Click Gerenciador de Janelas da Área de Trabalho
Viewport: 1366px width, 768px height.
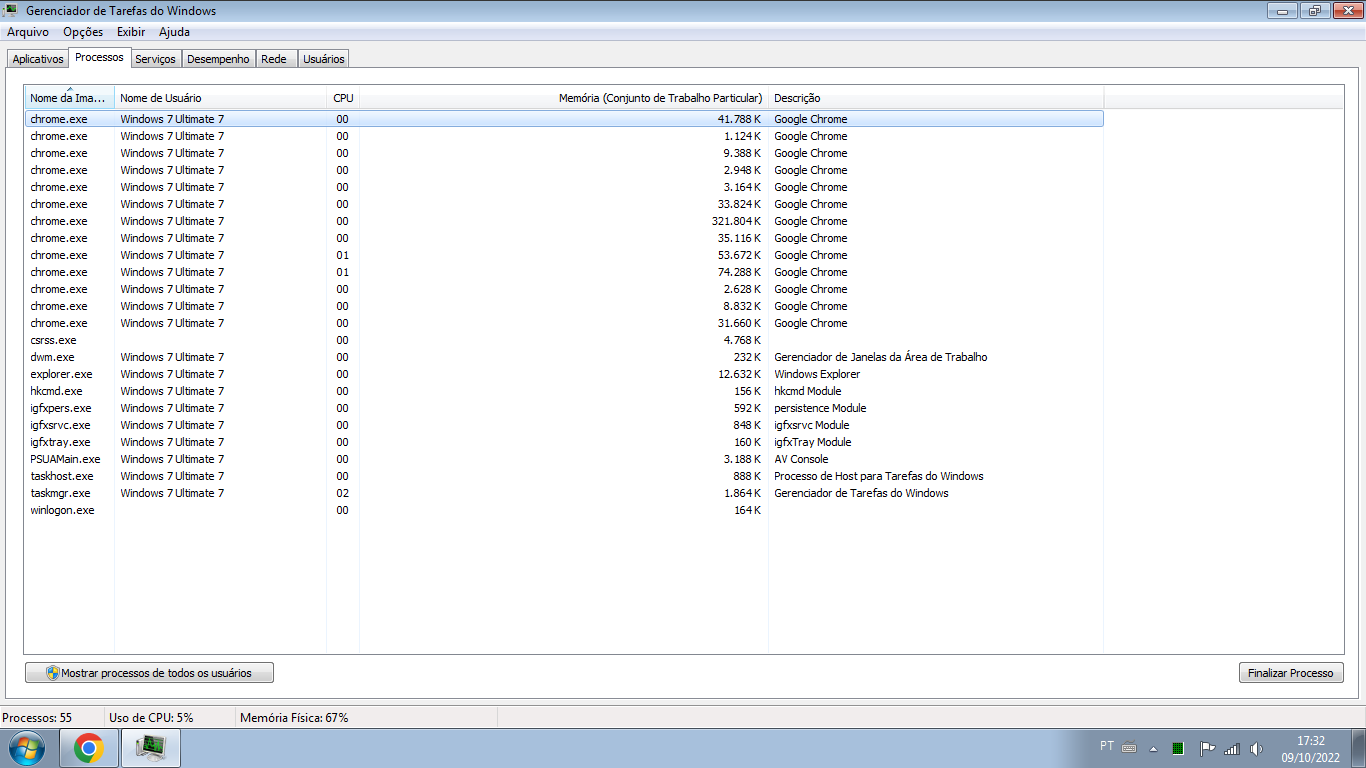[880, 357]
